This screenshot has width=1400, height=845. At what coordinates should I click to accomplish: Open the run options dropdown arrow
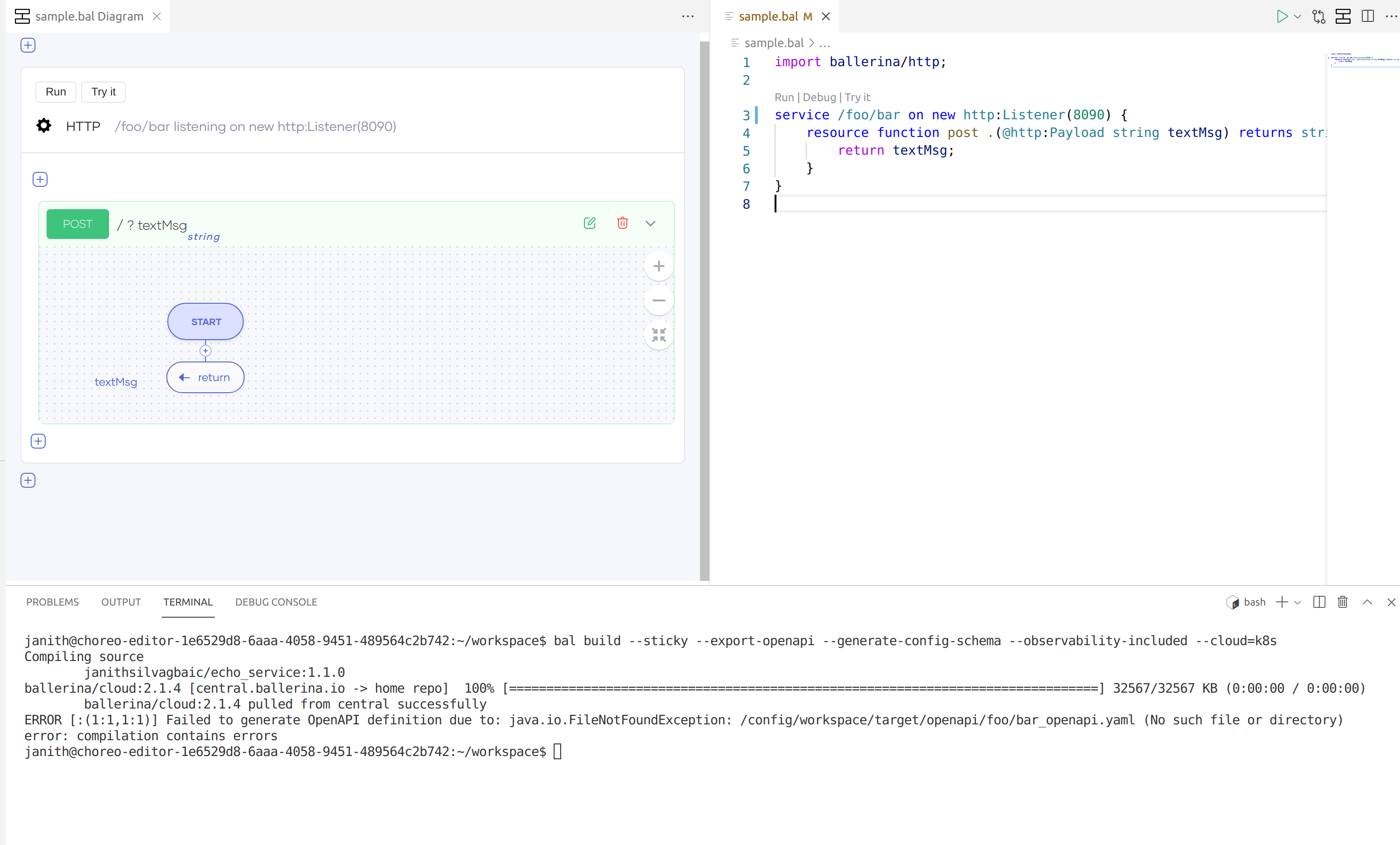[1298, 16]
